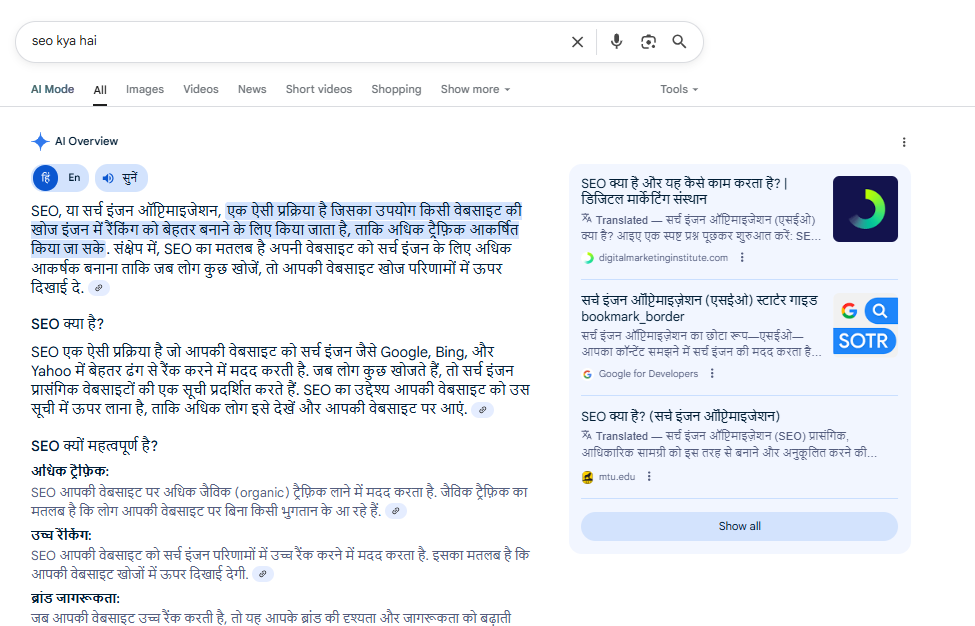Open the Short videos tab
This screenshot has height=626, width=975.
point(319,89)
